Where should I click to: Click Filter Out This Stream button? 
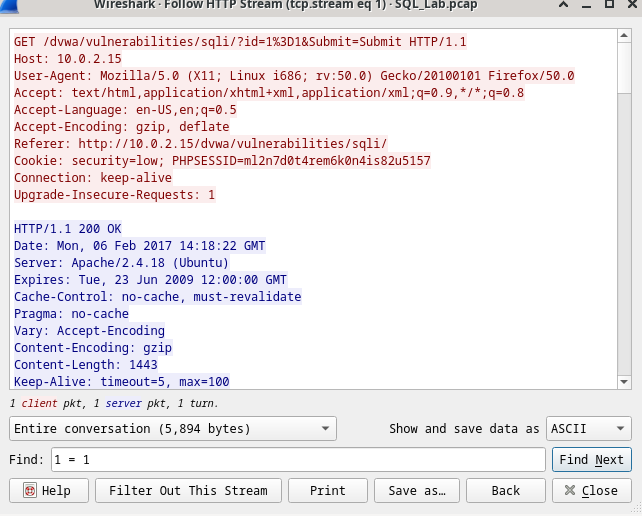coord(188,490)
